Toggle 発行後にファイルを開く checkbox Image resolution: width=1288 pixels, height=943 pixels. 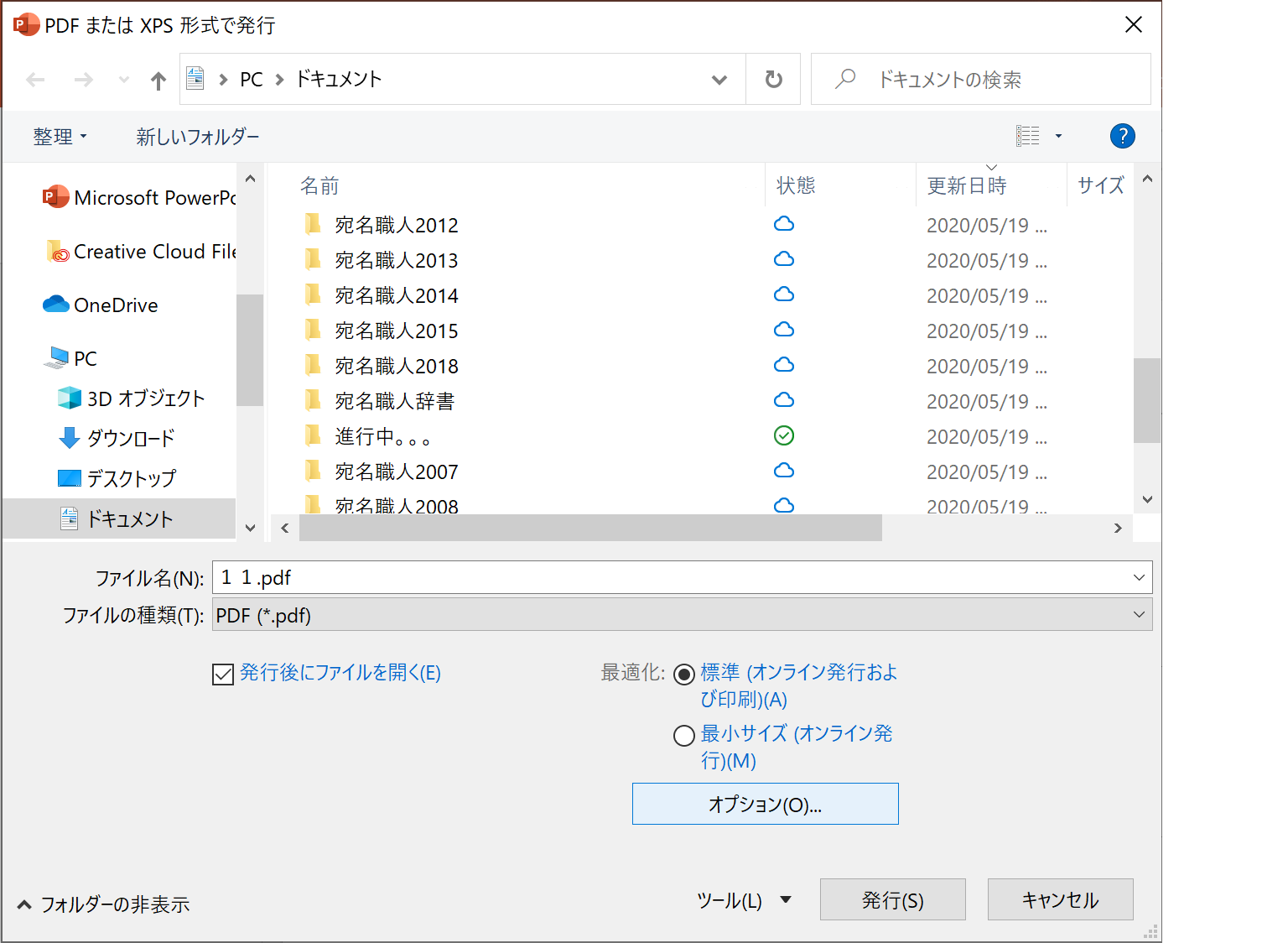click(x=223, y=675)
